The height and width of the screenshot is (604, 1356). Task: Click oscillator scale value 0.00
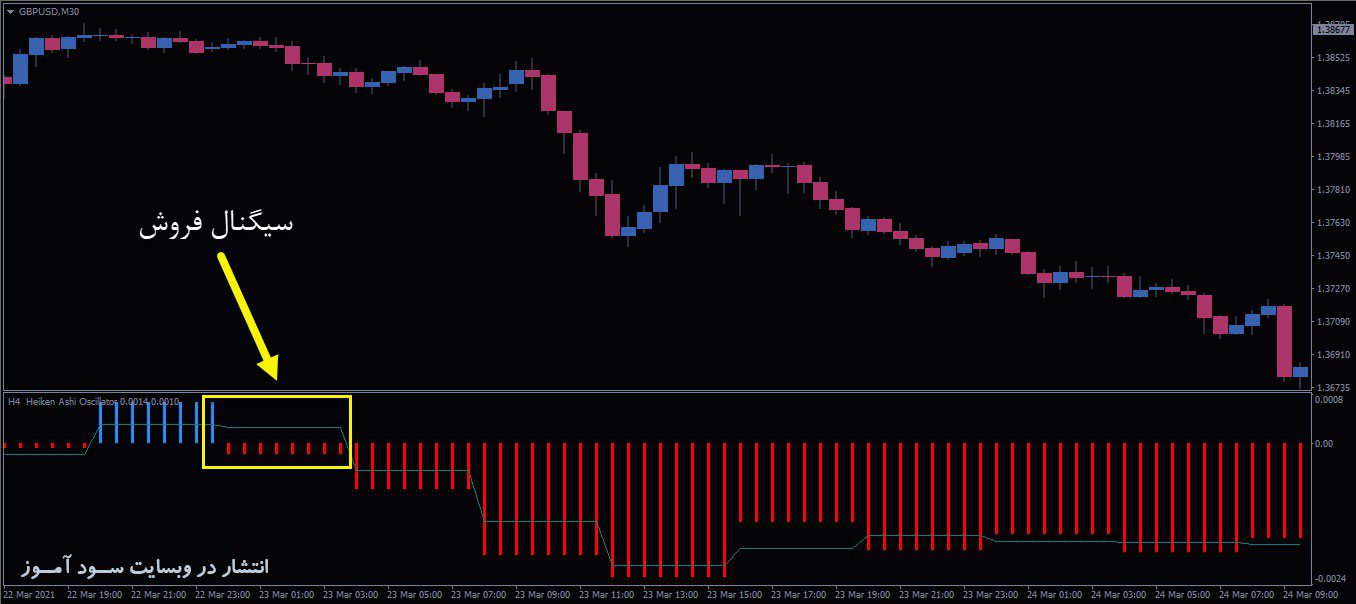point(1326,443)
